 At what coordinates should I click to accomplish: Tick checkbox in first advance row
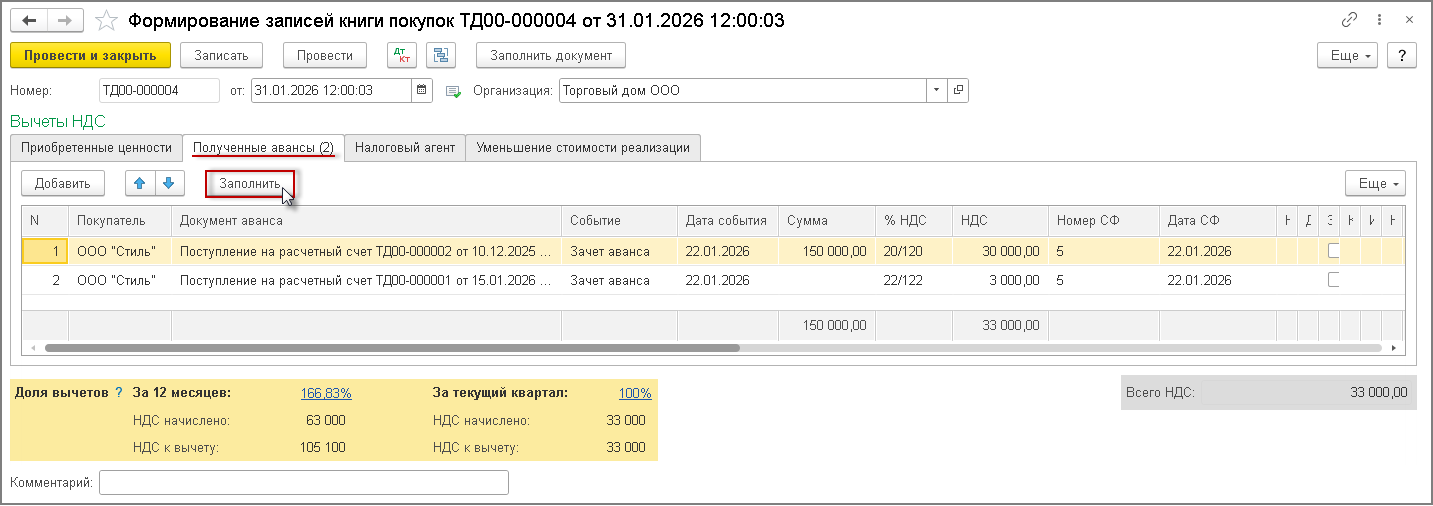click(1333, 251)
